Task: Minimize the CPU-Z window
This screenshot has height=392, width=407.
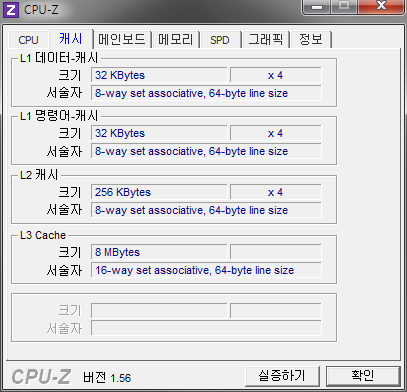Action: tap(317, 7)
